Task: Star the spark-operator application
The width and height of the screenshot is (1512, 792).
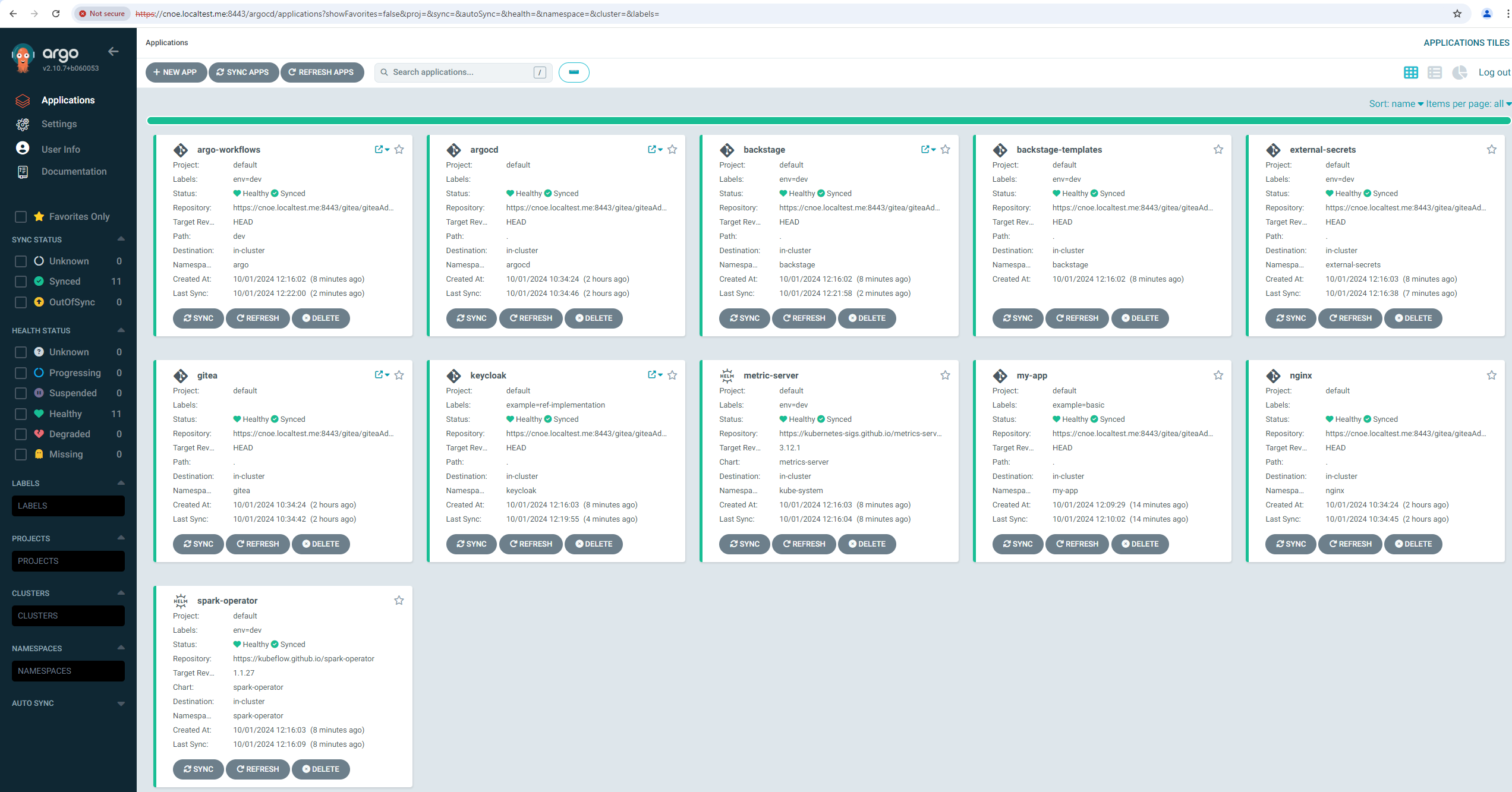Action: (x=399, y=601)
